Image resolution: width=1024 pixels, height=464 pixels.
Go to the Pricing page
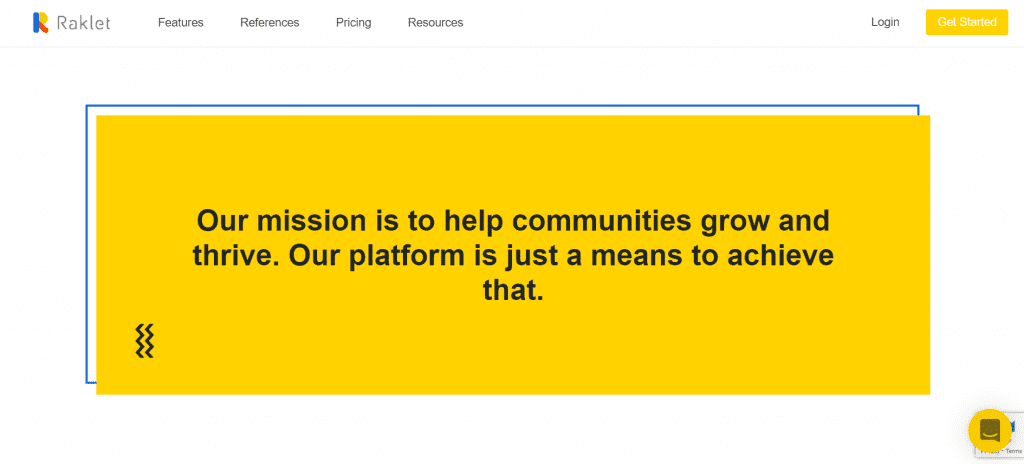point(353,22)
